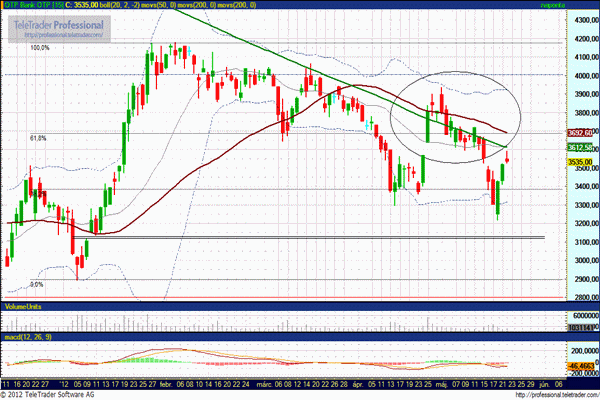Click the '3800,00' price axis label
The height and width of the screenshot is (400, 600).
(586, 113)
